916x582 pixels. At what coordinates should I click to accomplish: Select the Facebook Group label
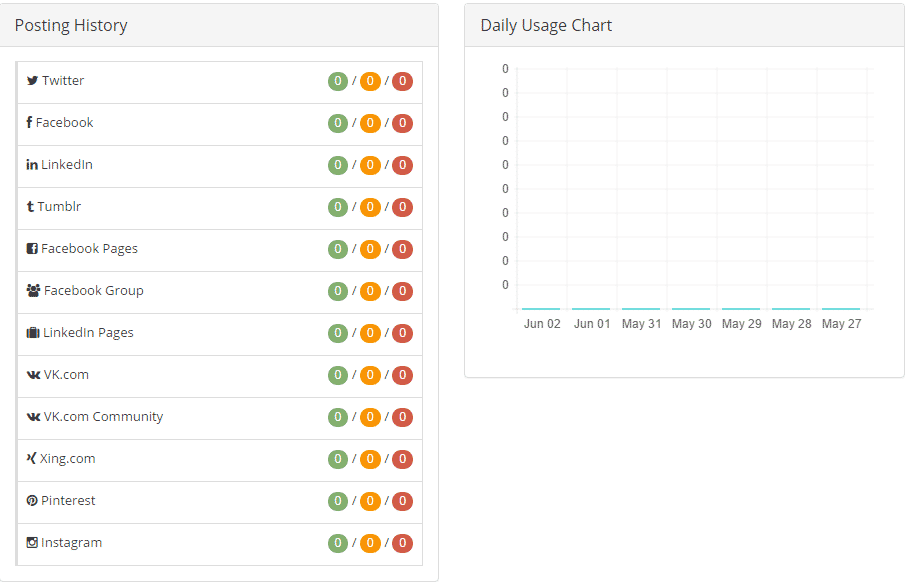pos(93,291)
